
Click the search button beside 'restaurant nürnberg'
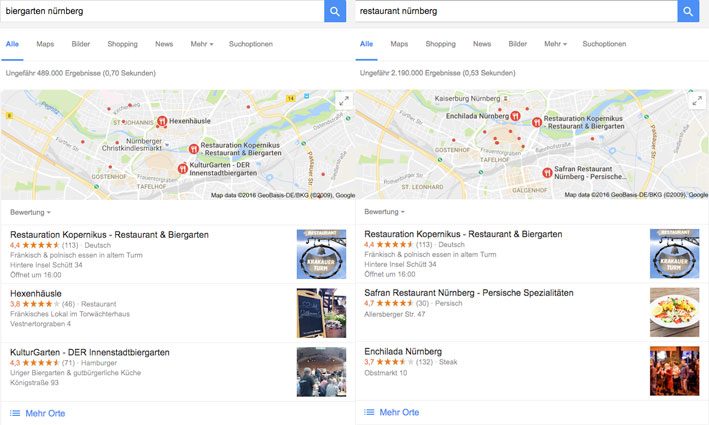pyautogui.click(x=688, y=11)
